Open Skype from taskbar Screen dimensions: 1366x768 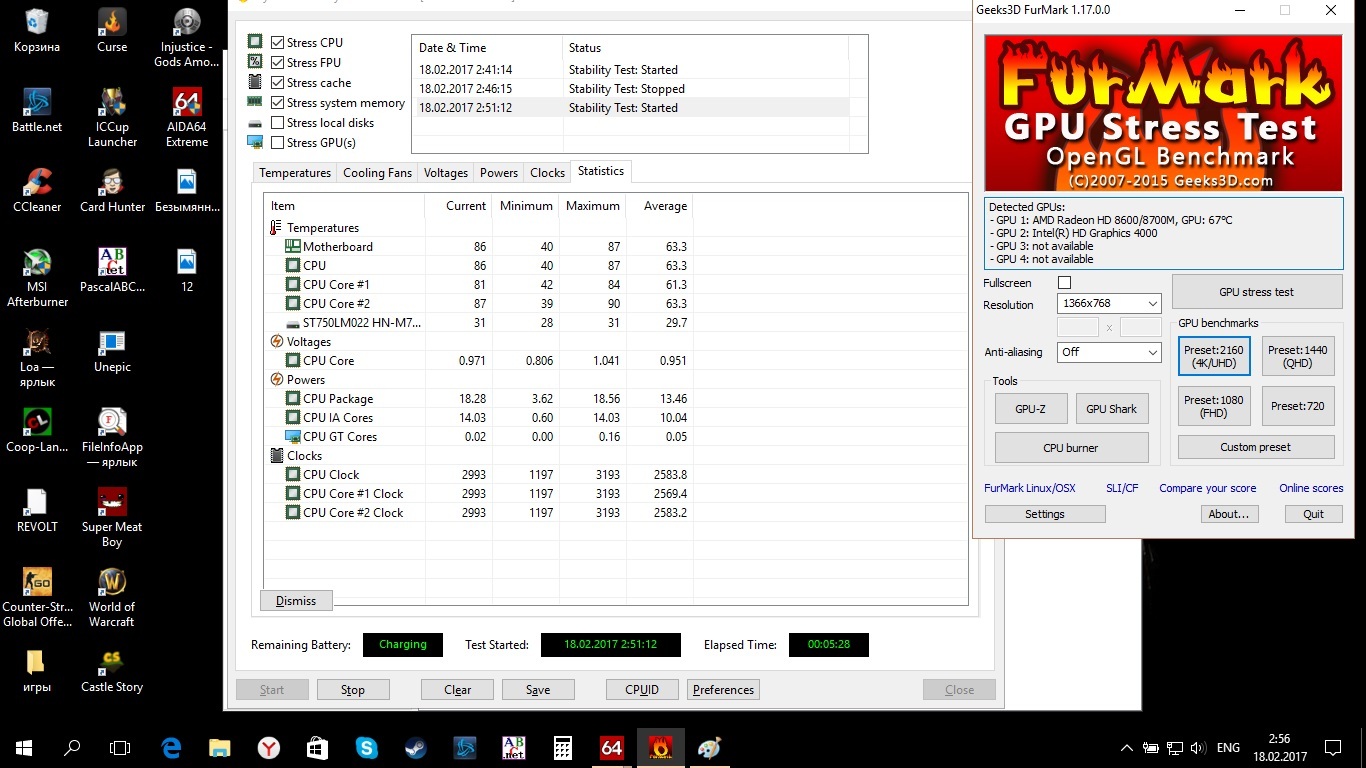click(367, 747)
